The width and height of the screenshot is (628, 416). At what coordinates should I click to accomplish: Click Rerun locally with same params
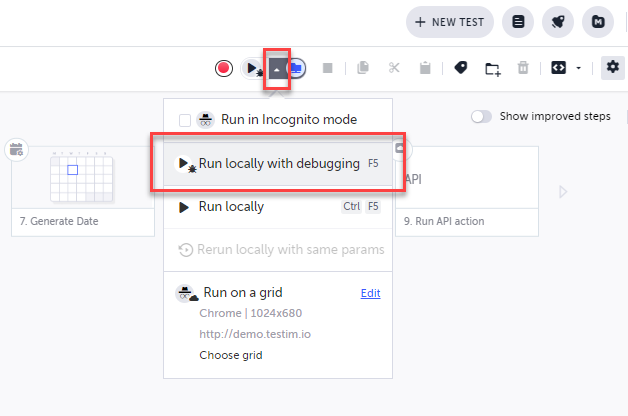pyautogui.click(x=278, y=250)
